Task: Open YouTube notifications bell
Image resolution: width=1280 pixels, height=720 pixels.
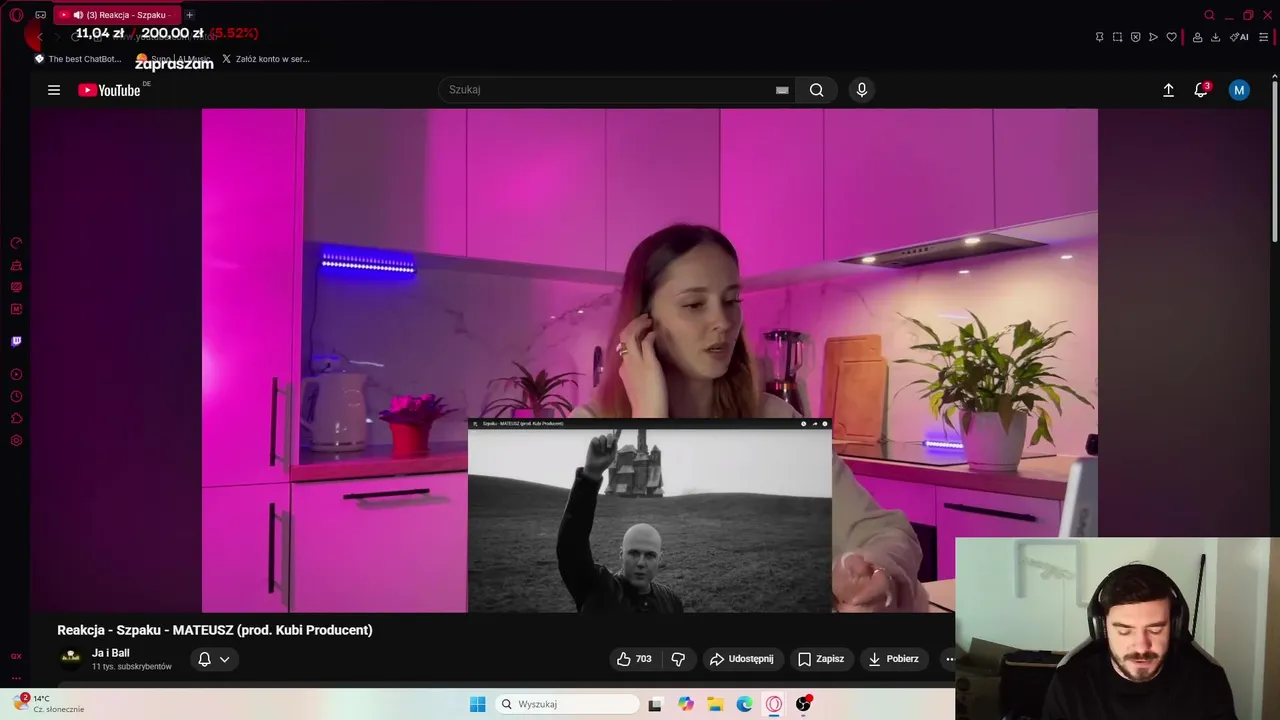Action: [x=1201, y=90]
